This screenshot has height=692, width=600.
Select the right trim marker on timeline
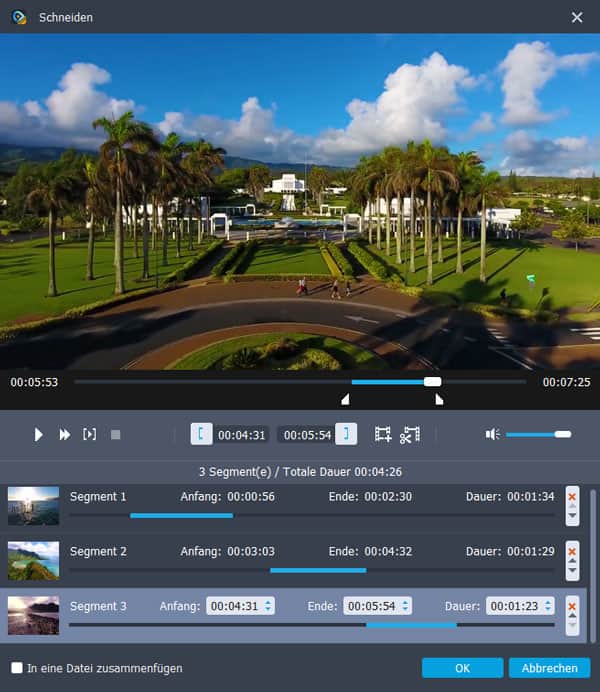[439, 399]
